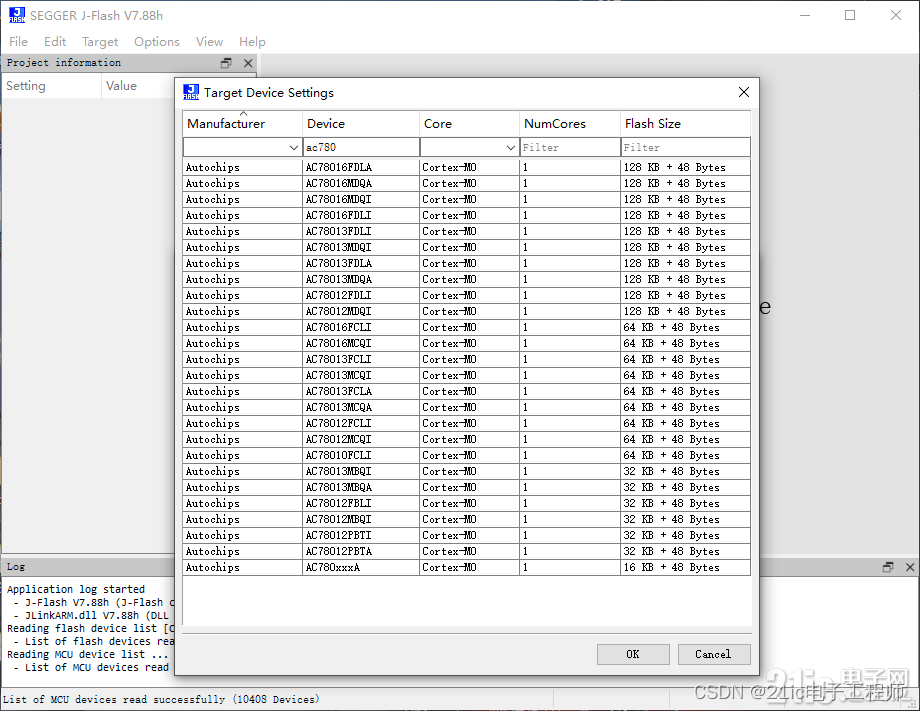Sort by the Device column header

point(361,124)
